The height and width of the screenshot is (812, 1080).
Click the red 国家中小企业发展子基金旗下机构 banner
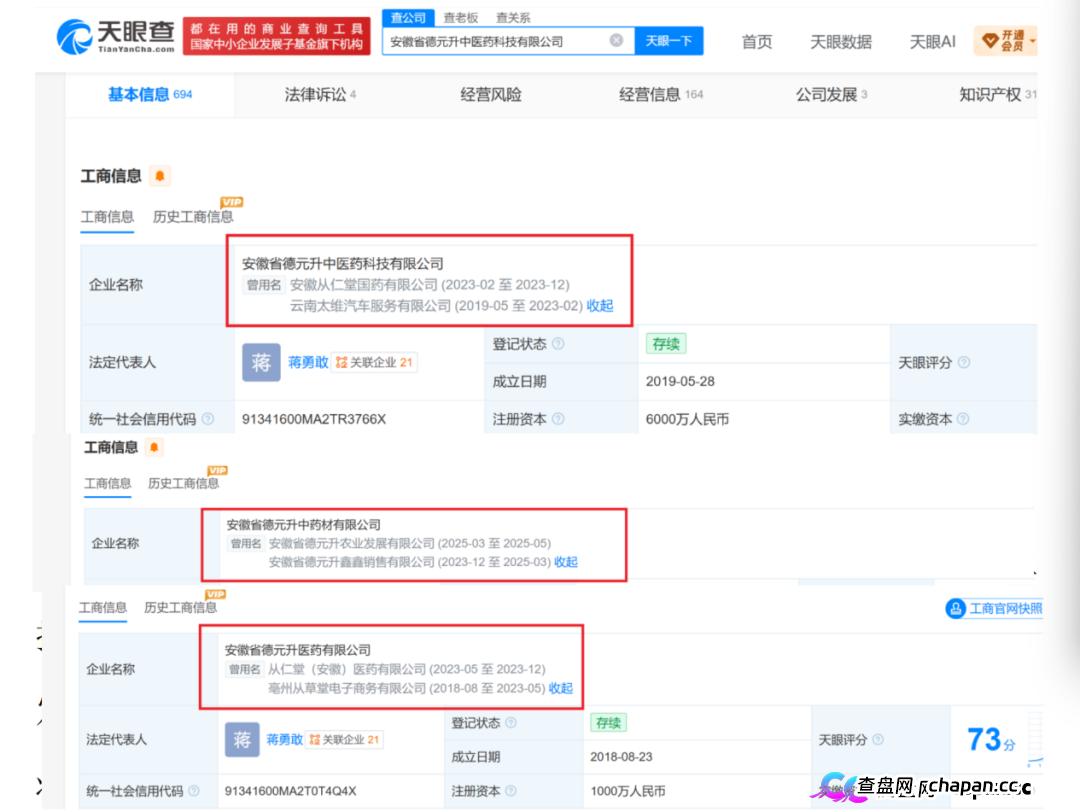(x=276, y=36)
